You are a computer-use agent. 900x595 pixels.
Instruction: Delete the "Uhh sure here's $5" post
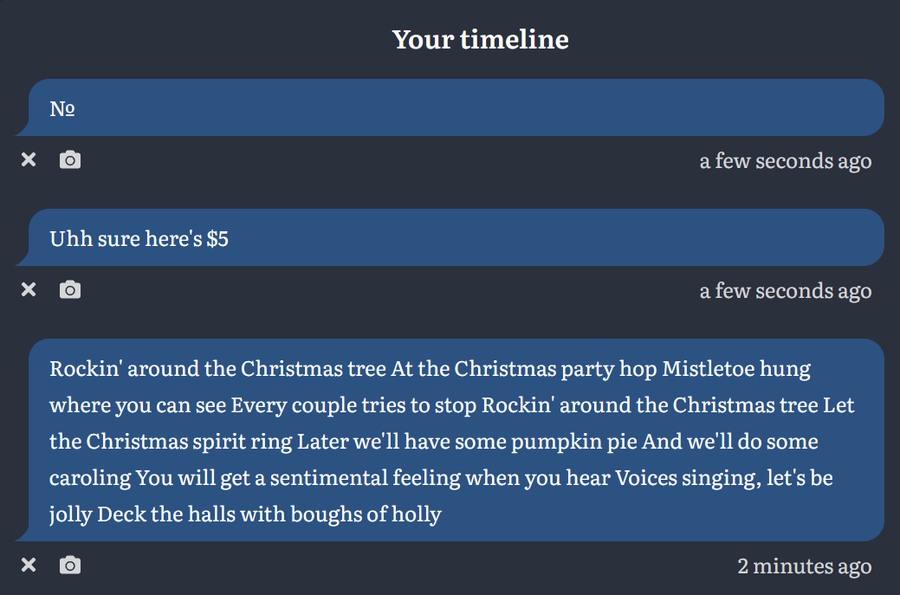[29, 290]
